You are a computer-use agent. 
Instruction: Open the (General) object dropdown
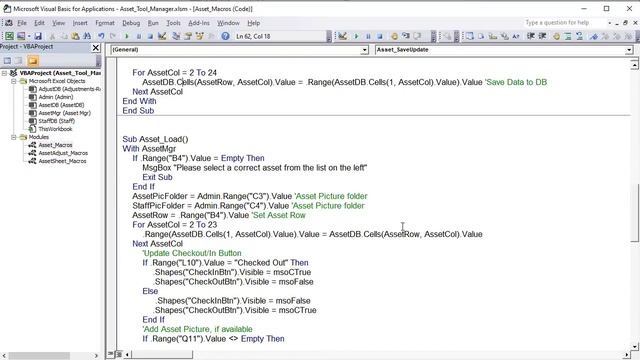click(x=364, y=50)
